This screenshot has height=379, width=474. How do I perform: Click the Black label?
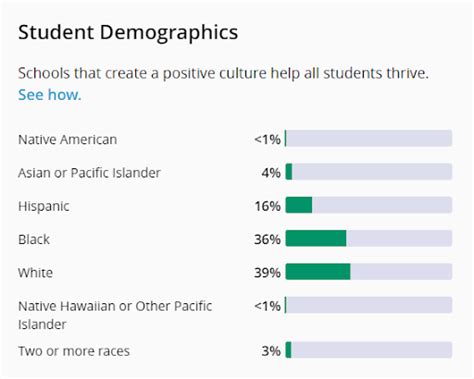34,239
